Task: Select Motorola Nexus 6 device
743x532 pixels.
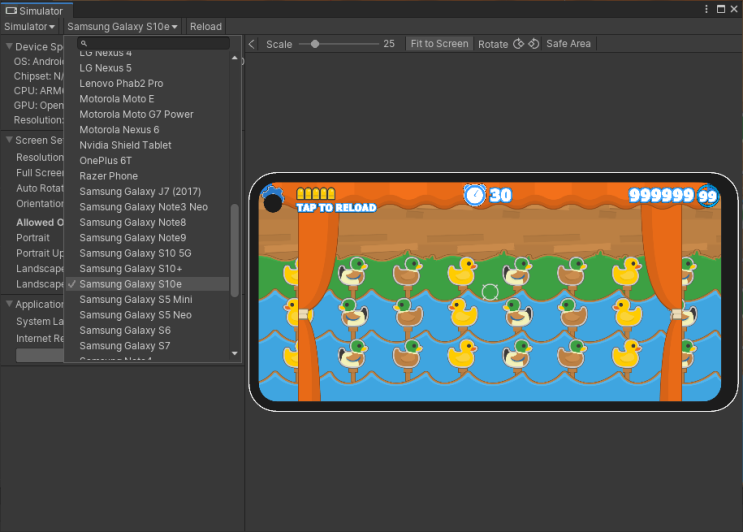Action: click(147, 130)
